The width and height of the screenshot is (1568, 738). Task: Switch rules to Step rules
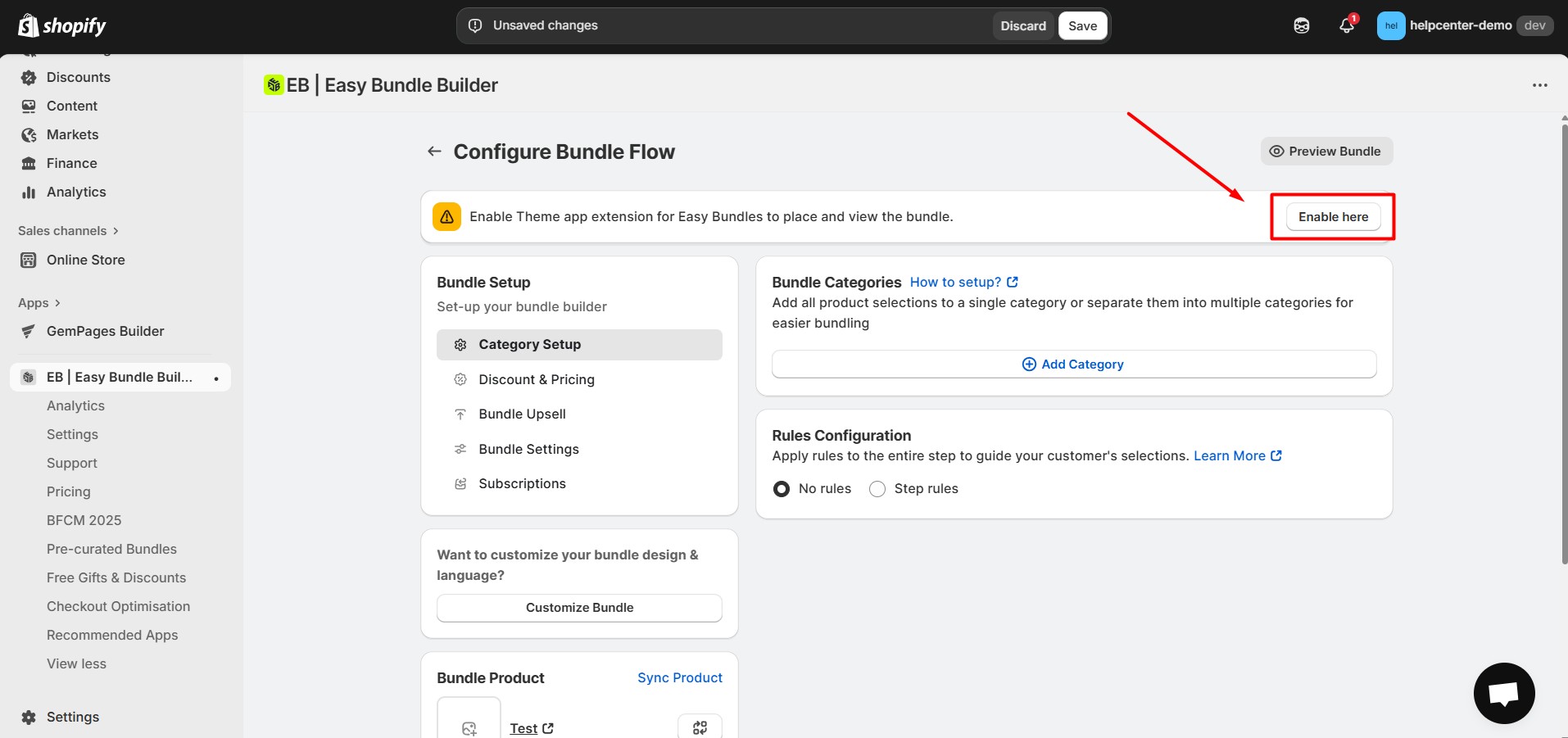click(x=877, y=488)
